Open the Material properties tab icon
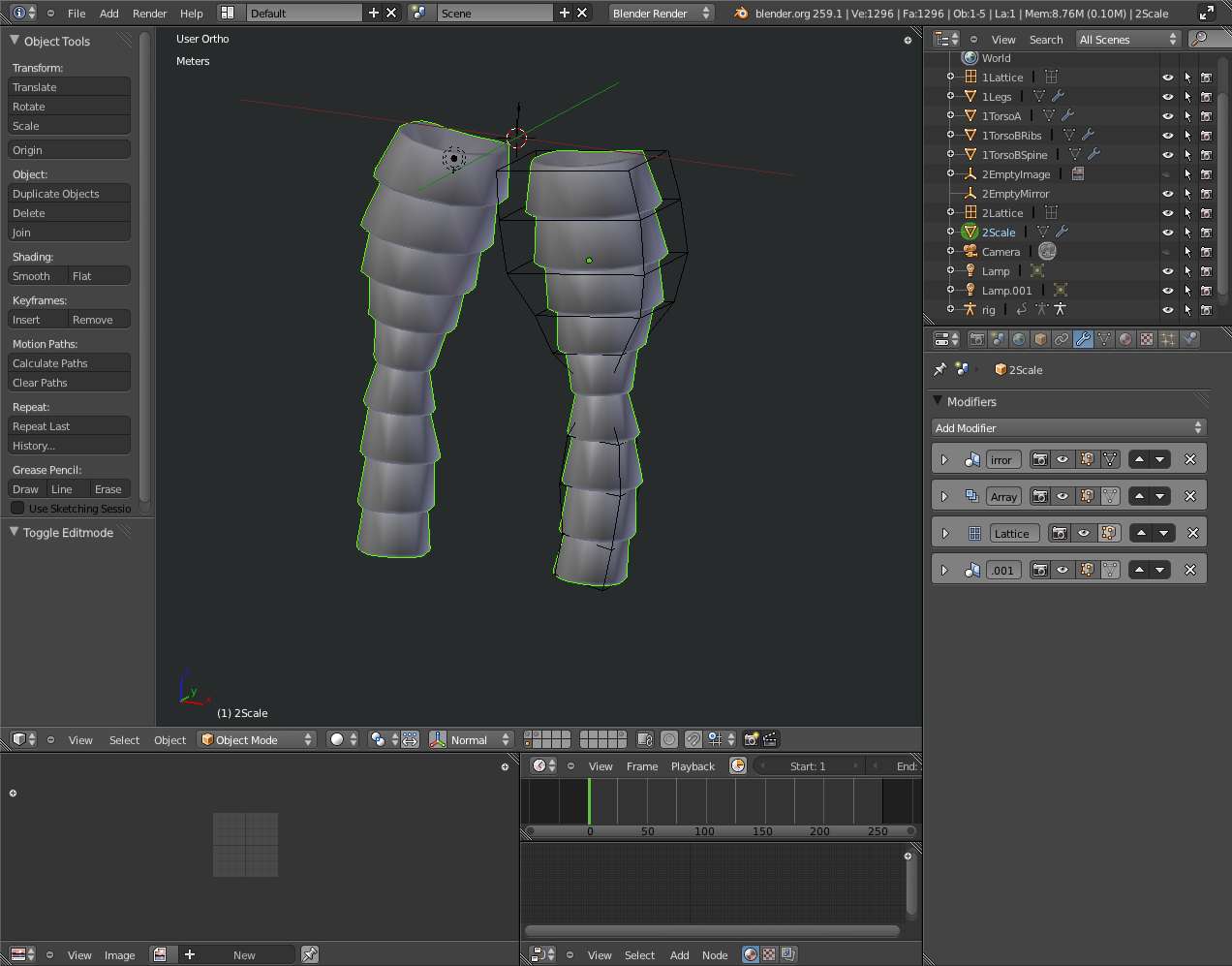This screenshot has height=966, width=1232. pos(1125,339)
